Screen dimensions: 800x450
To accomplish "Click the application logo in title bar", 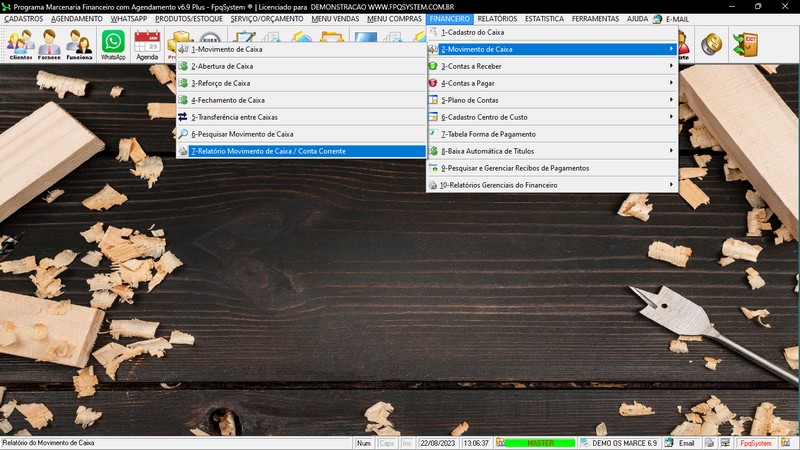I will click(6, 7).
